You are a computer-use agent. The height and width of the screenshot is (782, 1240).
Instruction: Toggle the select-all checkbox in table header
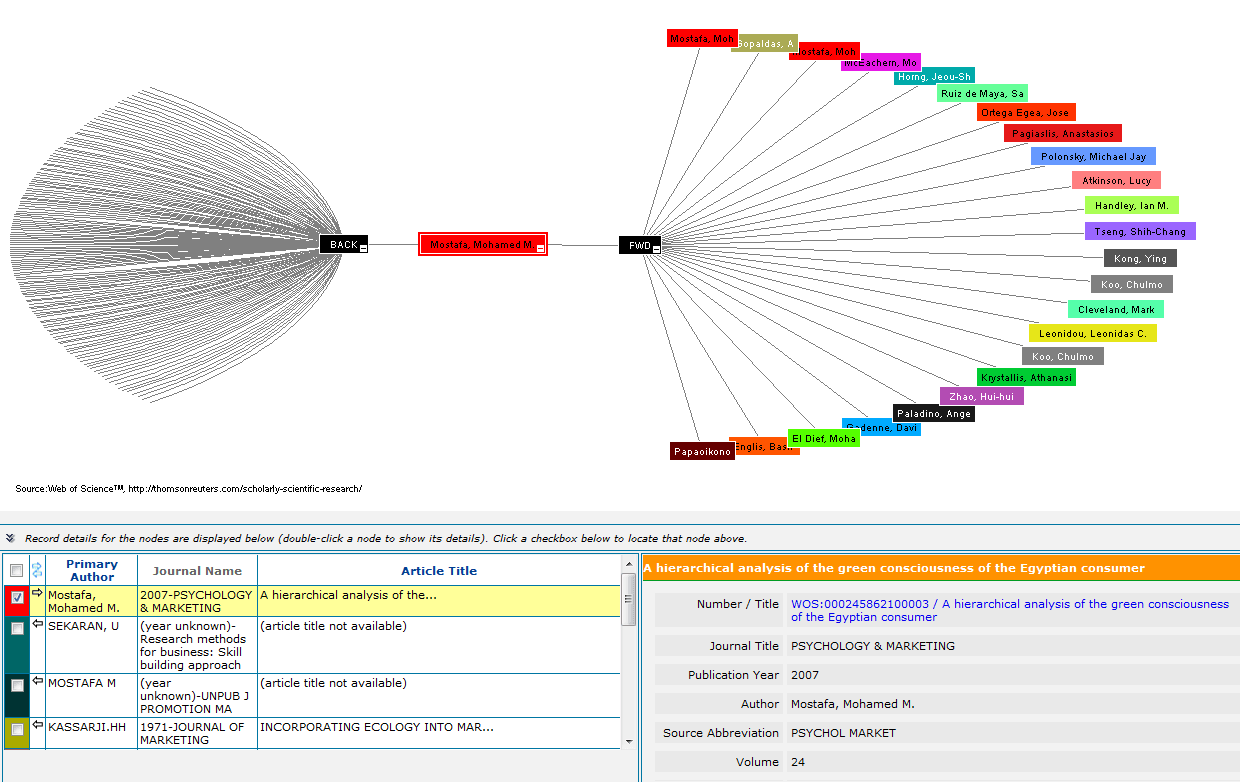17,570
